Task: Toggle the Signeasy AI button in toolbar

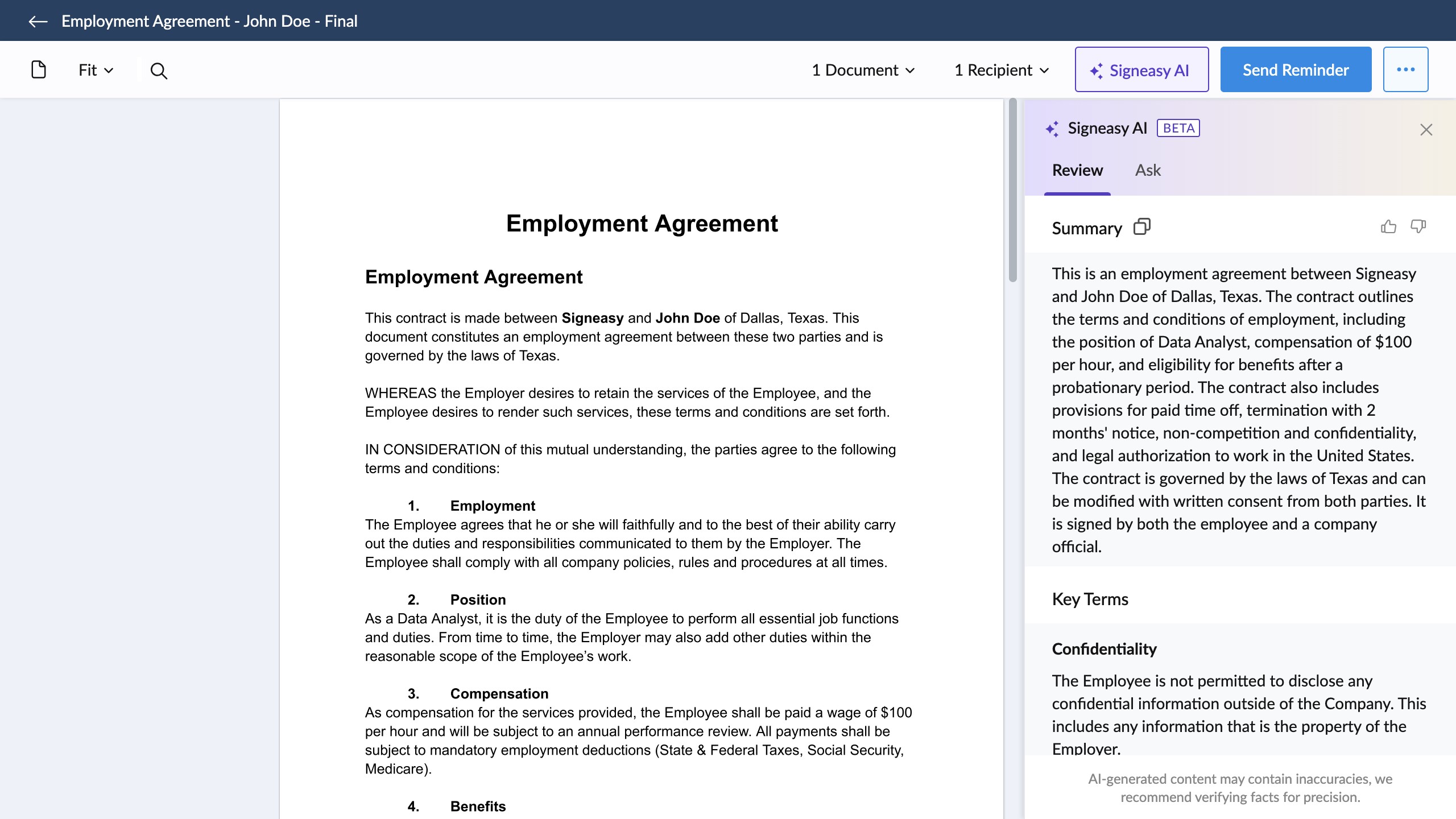Action: click(x=1141, y=69)
